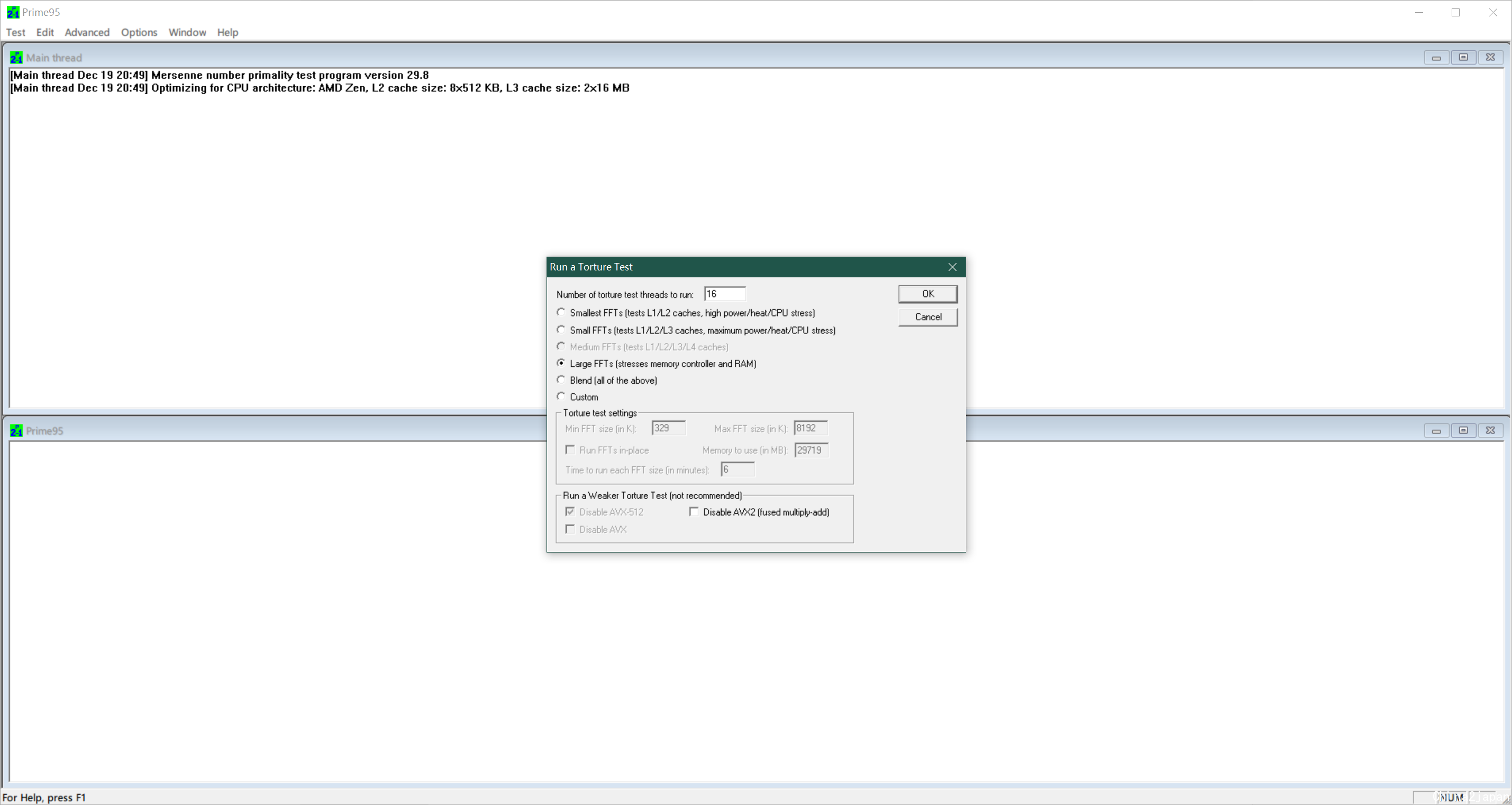Close the Main thread child window
Screen dimensions: 1512x805
pos(1490,58)
